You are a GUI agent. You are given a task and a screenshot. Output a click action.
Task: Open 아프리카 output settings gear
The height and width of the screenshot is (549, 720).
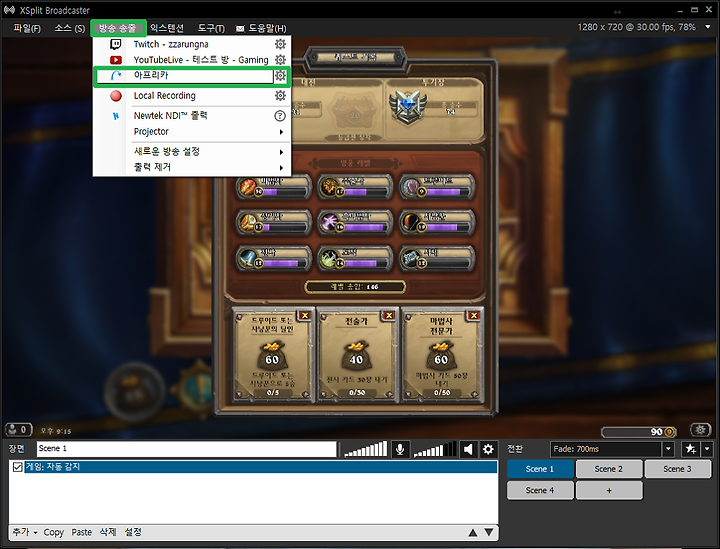pyautogui.click(x=280, y=76)
